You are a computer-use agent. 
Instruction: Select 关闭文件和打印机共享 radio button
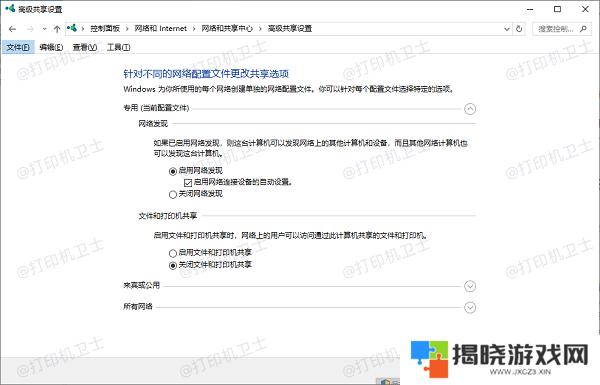point(173,265)
